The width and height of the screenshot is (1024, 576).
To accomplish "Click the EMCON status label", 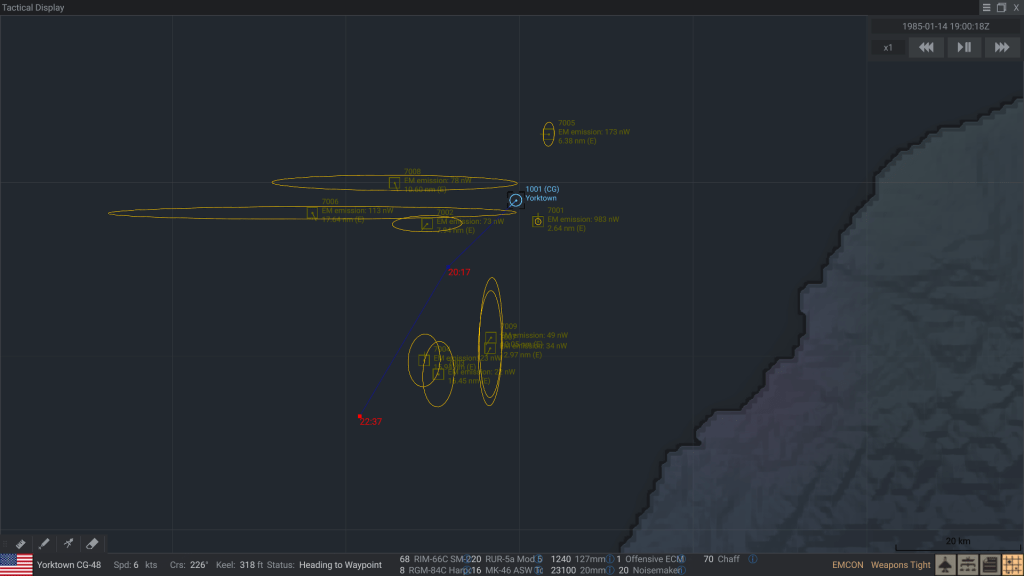I will point(847,565).
